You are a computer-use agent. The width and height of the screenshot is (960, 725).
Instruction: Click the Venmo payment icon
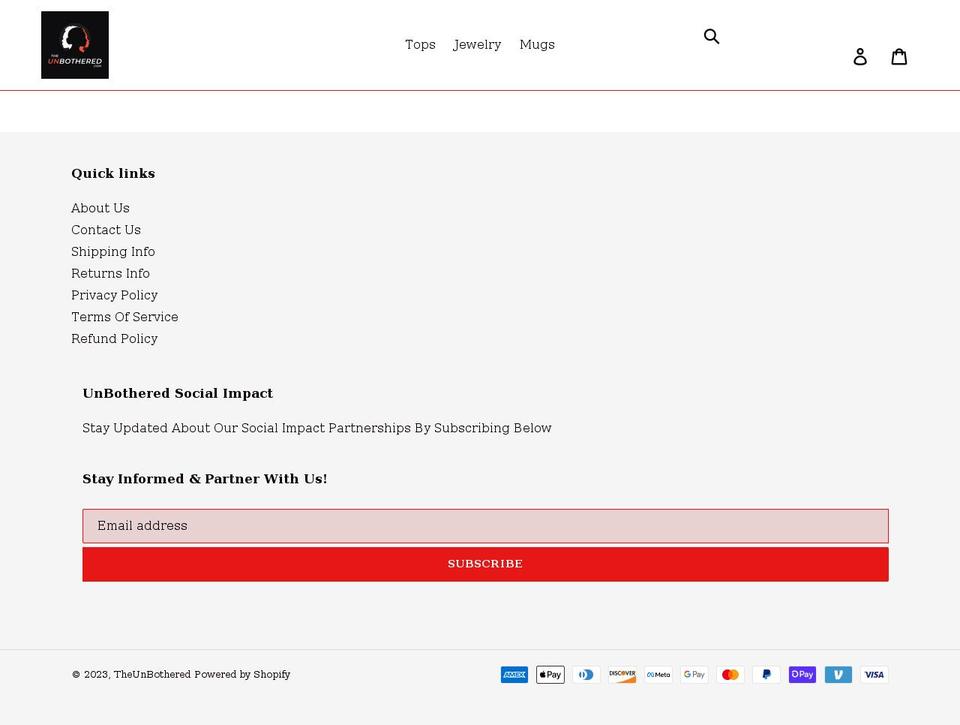coord(838,675)
